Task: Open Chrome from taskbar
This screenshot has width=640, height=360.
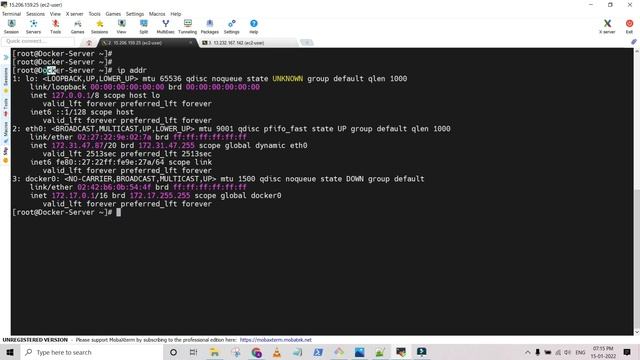Action: pyautogui.click(x=256, y=352)
